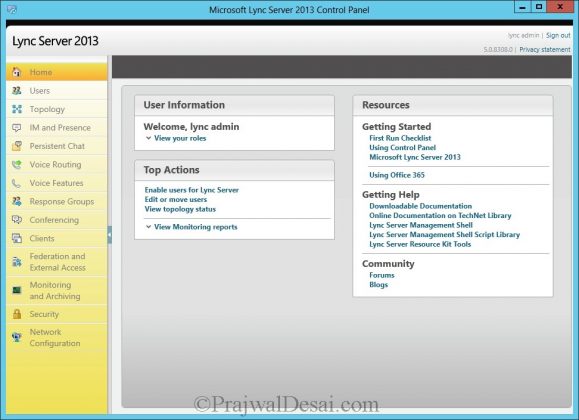Click the Voice Features handset icon
Screen dimensions: 579x420
coord(17,183)
